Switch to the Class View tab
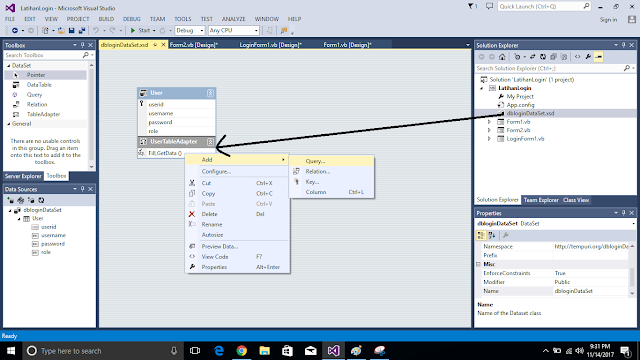This screenshot has height=360, width=640. point(576,200)
